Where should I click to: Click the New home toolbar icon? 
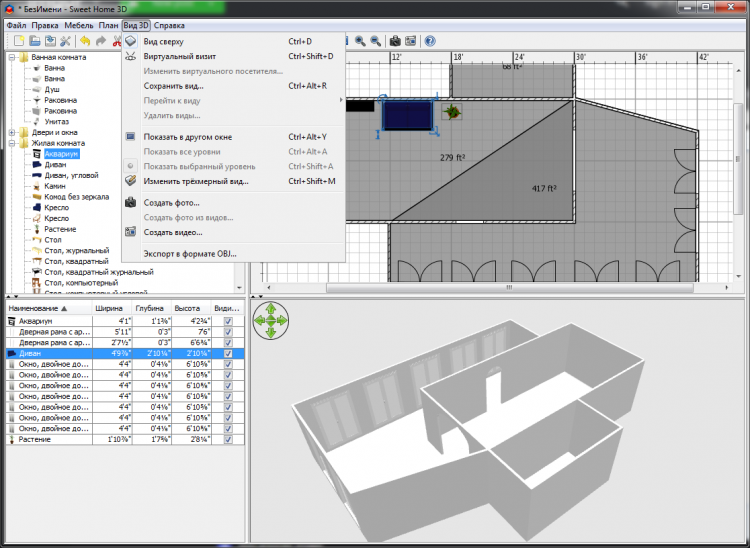19,41
